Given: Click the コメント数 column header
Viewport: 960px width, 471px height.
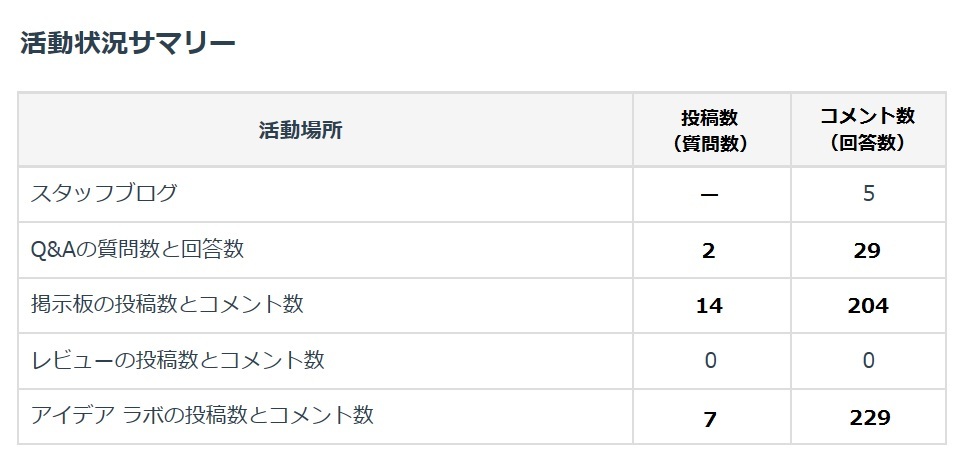Looking at the screenshot, I should 867,116.
